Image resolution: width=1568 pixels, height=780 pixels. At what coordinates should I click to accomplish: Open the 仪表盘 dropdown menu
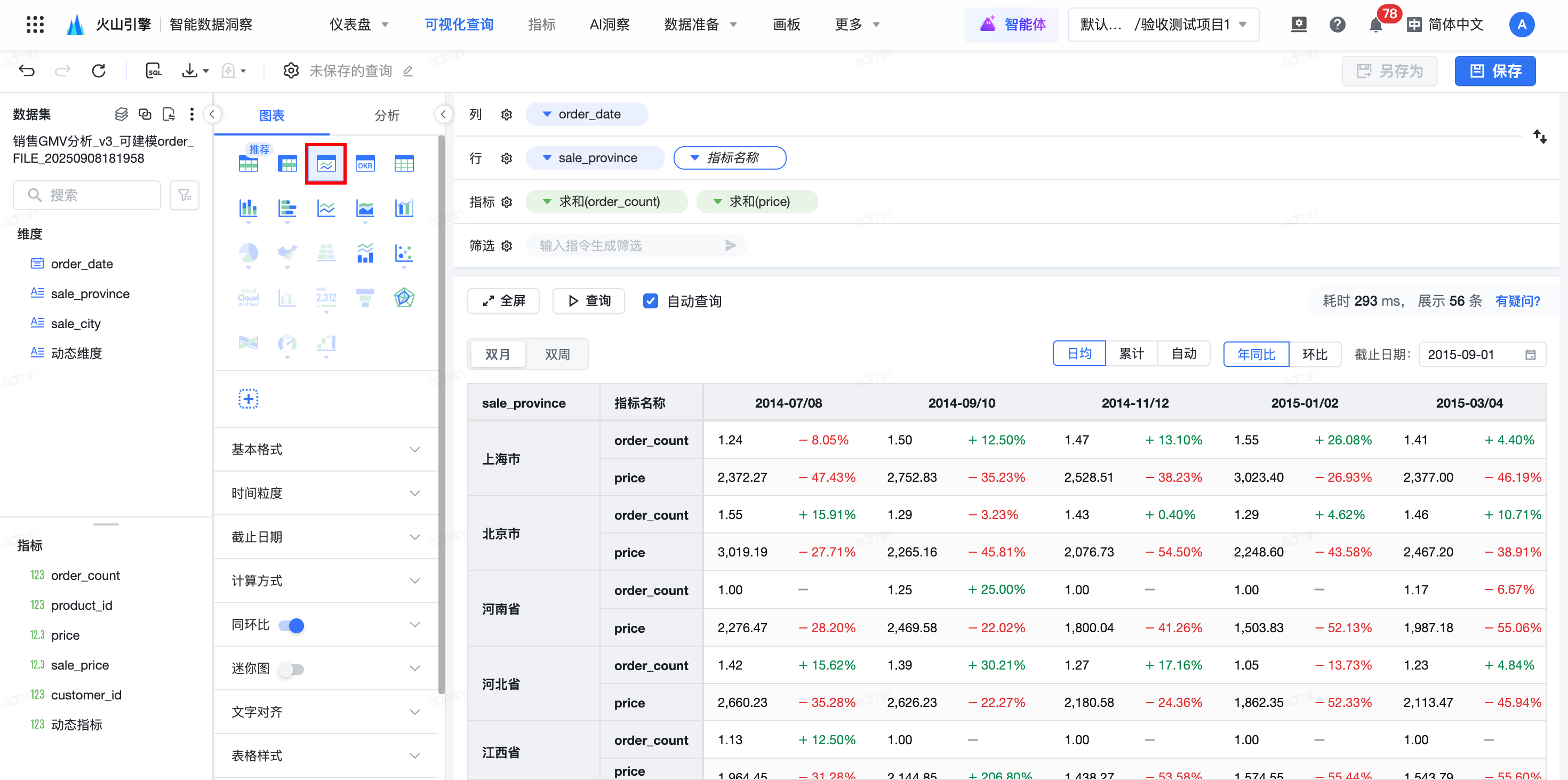coord(358,25)
